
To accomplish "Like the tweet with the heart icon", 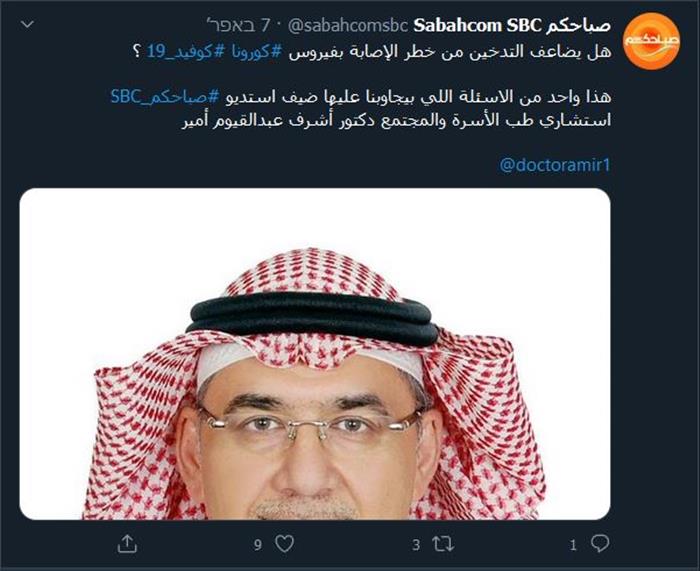I will tap(284, 544).
